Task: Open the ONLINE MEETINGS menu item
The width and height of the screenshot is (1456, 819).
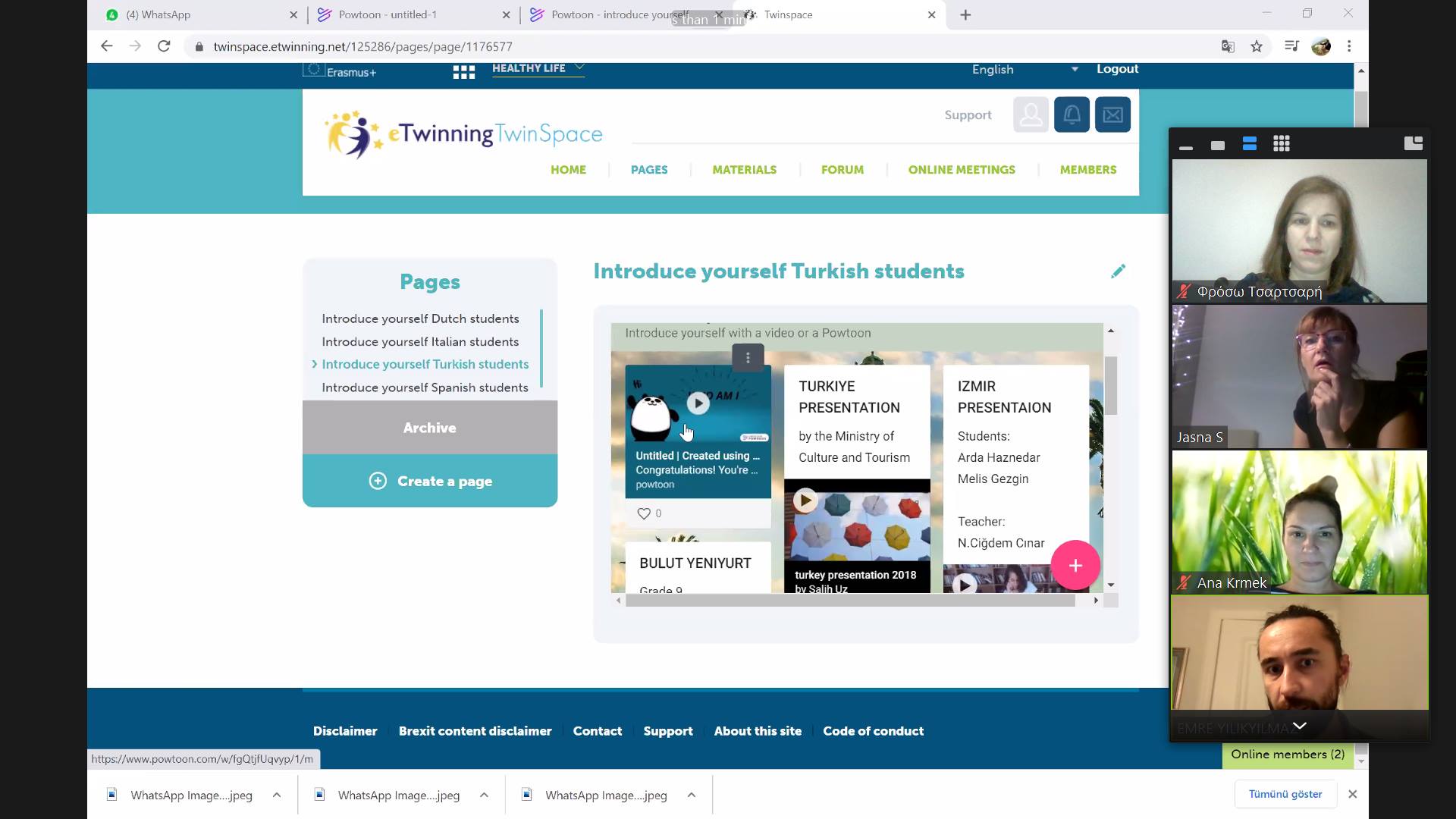Action: tap(962, 170)
